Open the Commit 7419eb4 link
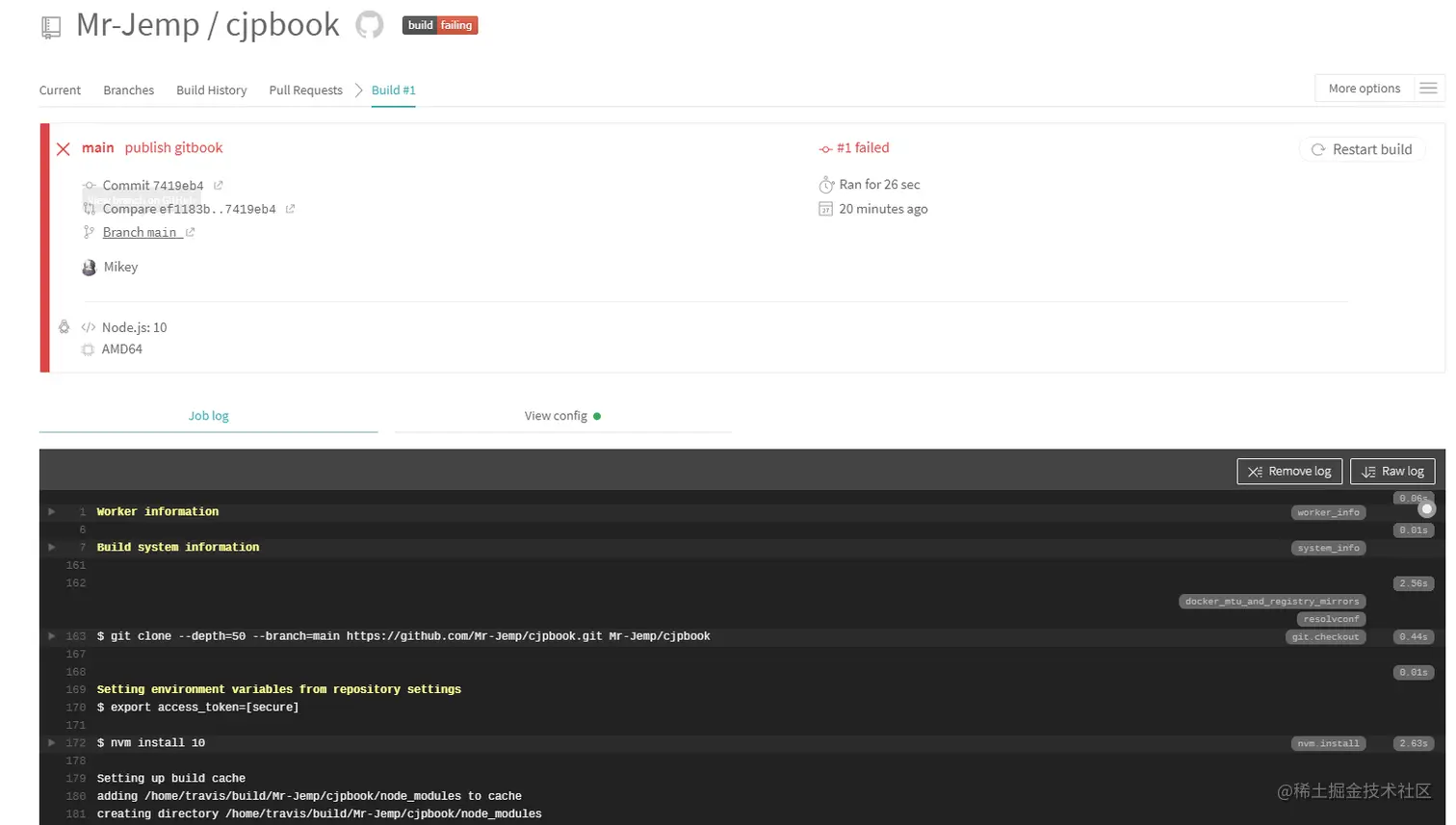Image resolution: width=1456 pixels, height=825 pixels. coord(153,185)
